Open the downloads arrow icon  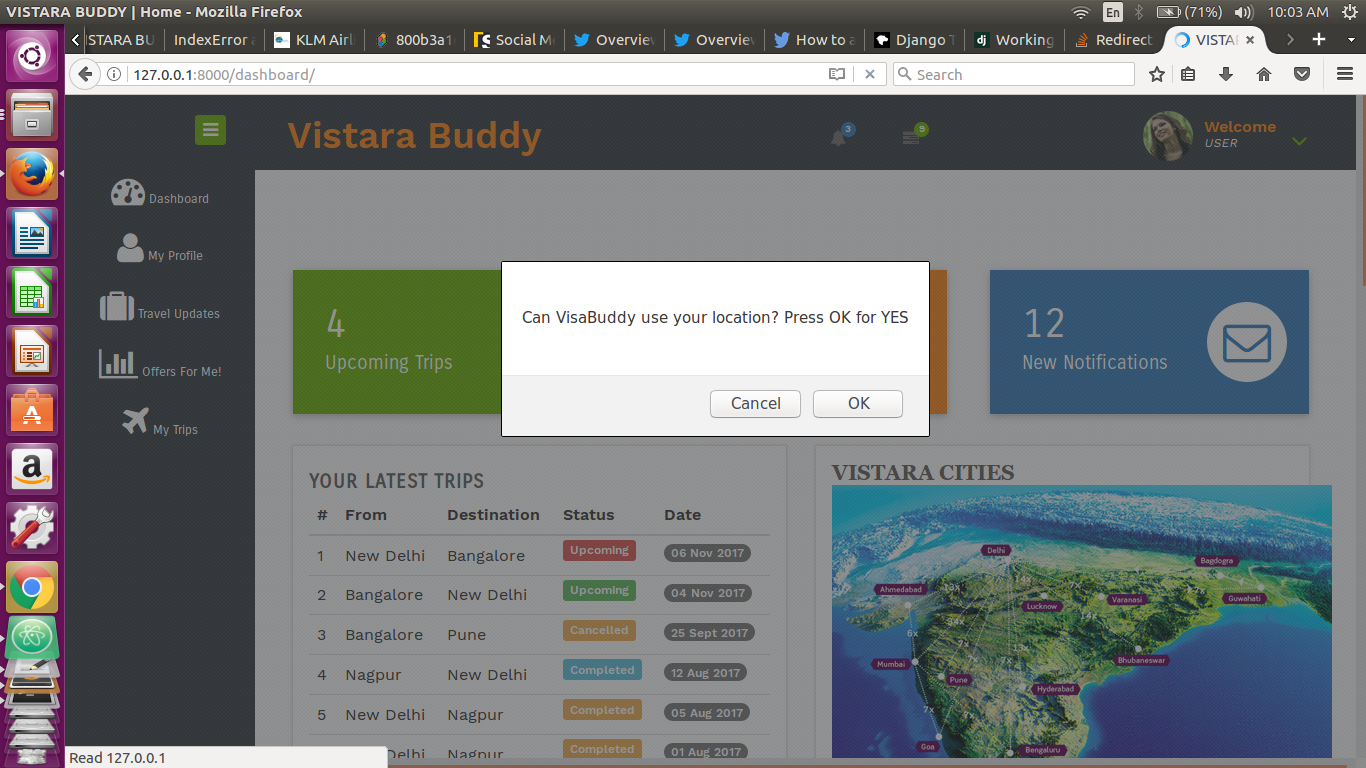[1226, 74]
